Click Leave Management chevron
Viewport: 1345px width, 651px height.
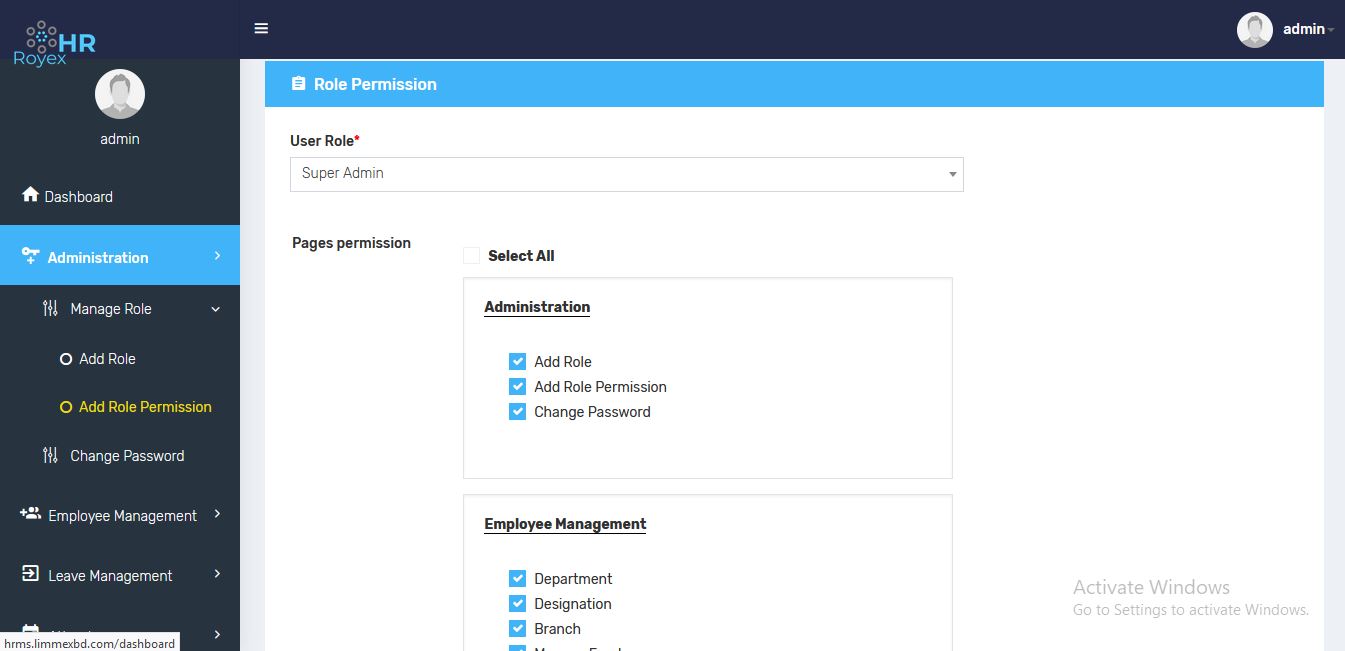[217, 574]
